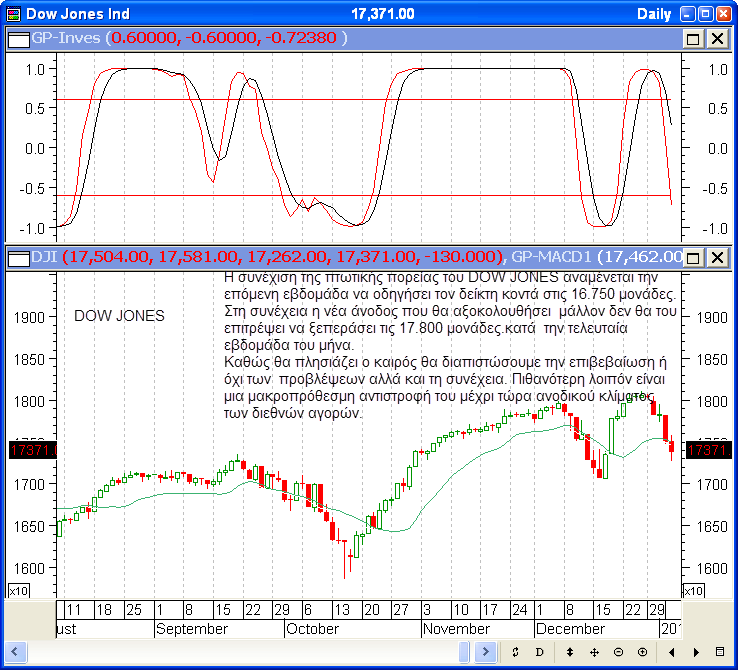738x670 pixels.
Task: Click the rescan/refresh chart icon
Action: click(515, 652)
